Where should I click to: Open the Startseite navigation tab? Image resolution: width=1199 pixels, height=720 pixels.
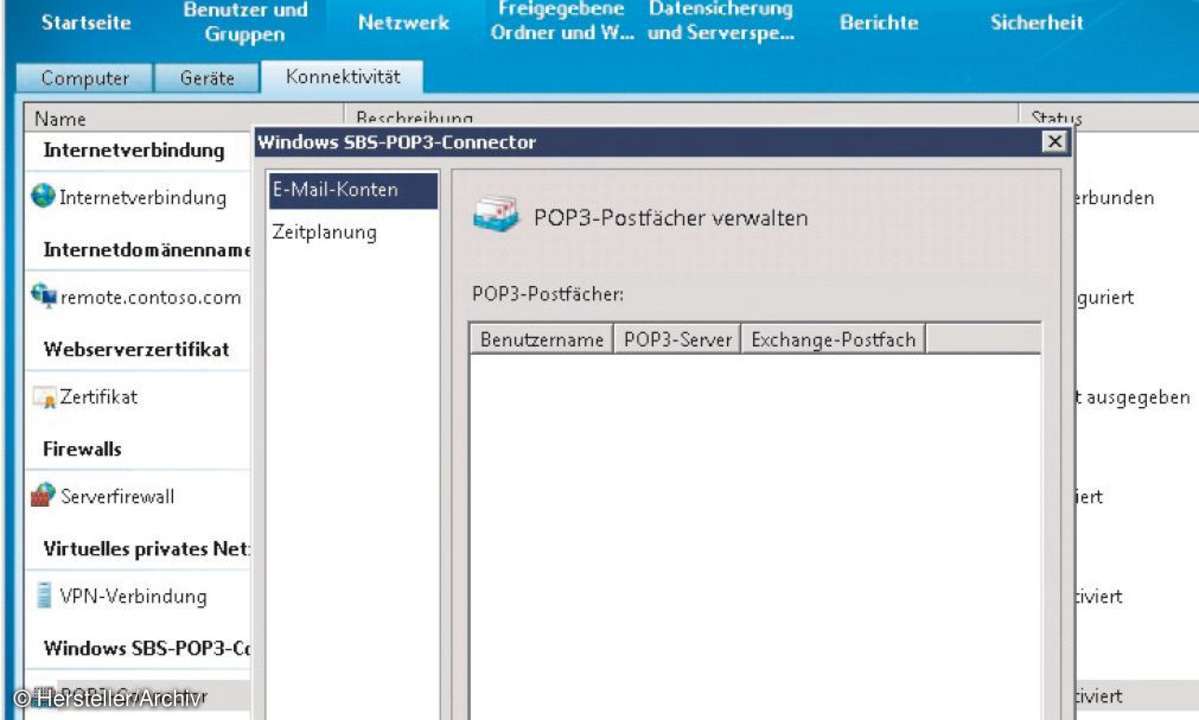(86, 22)
